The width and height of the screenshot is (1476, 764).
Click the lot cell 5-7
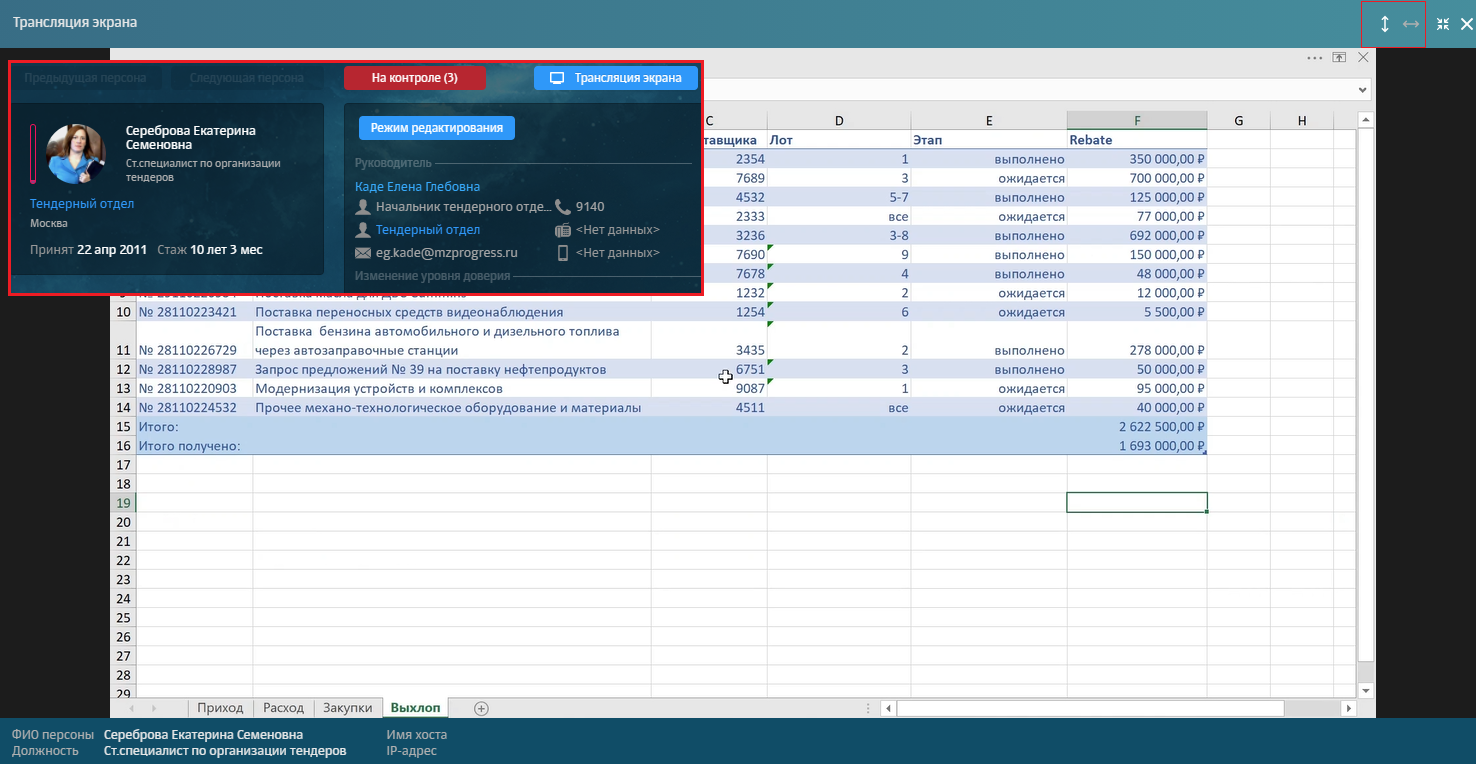pos(839,197)
